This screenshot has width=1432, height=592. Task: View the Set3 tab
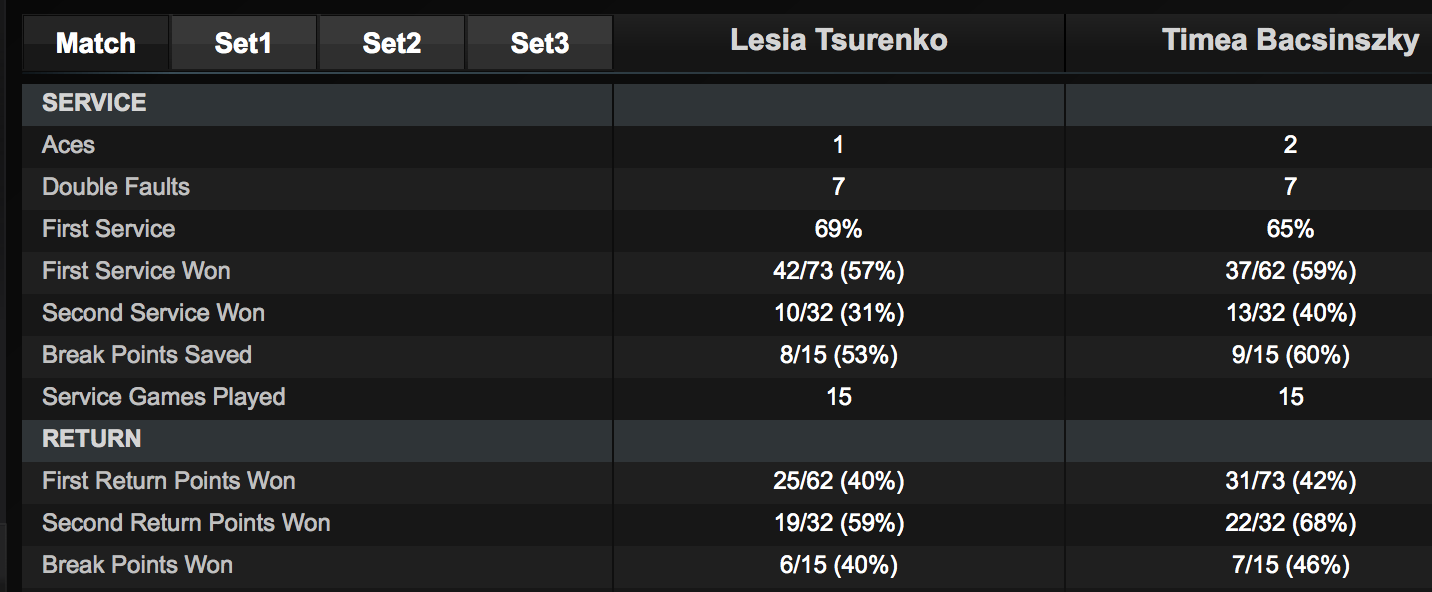(x=539, y=43)
